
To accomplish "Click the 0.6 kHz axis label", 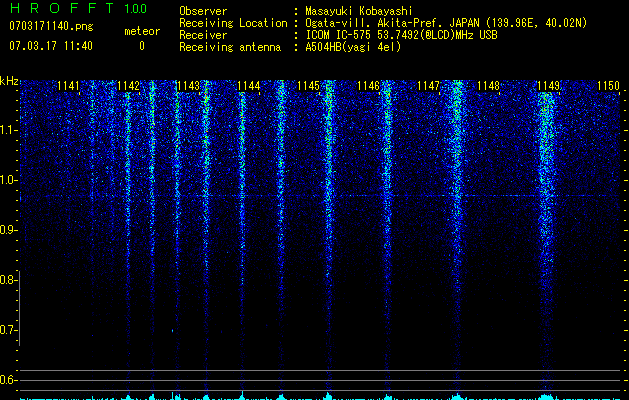I will [x=8, y=380].
